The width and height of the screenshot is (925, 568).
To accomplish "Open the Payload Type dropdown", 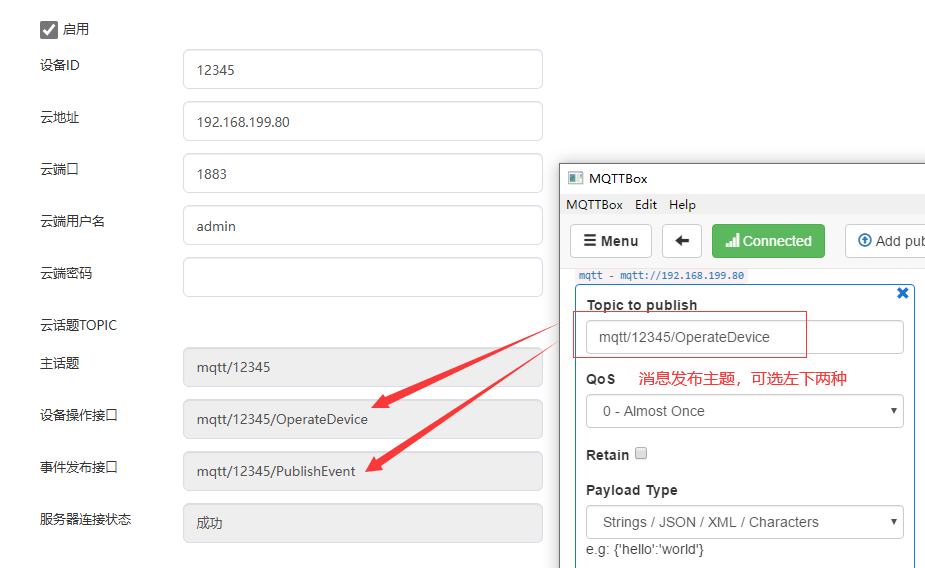I will coord(744,522).
